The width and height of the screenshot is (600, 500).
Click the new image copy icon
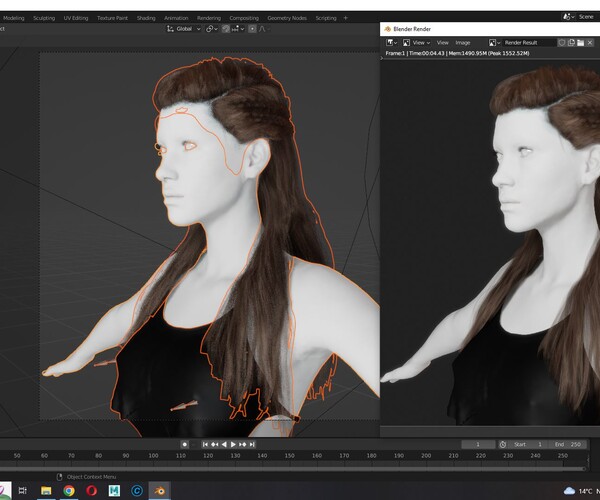pos(571,42)
